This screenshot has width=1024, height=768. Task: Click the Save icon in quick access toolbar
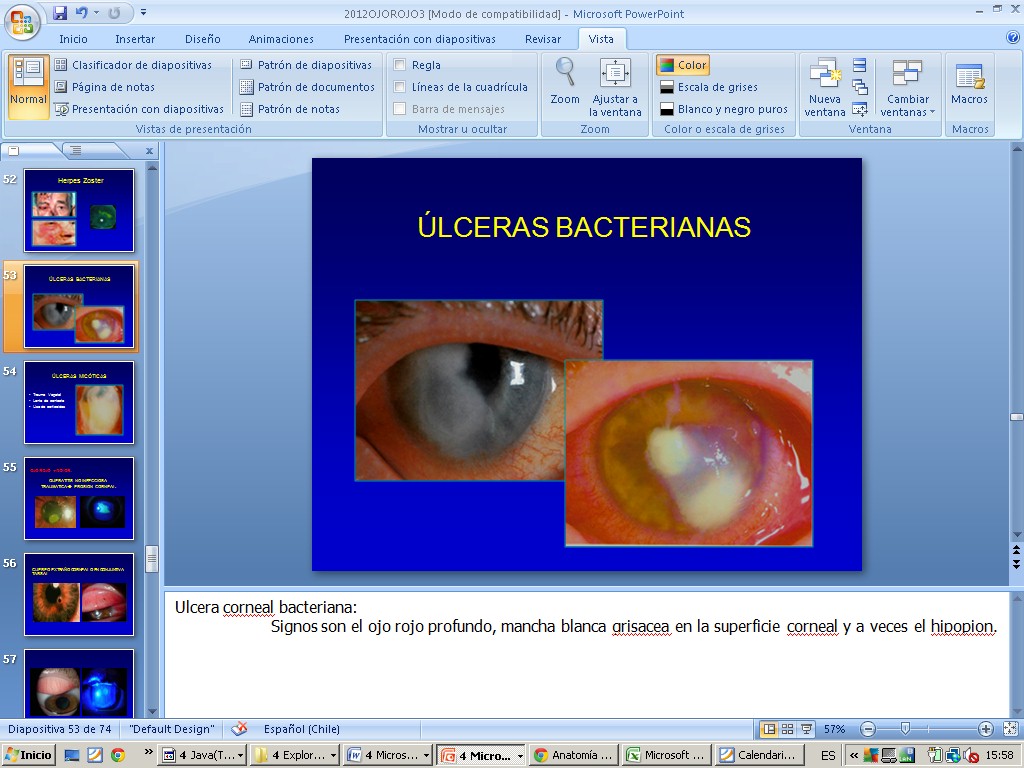pyautogui.click(x=60, y=13)
